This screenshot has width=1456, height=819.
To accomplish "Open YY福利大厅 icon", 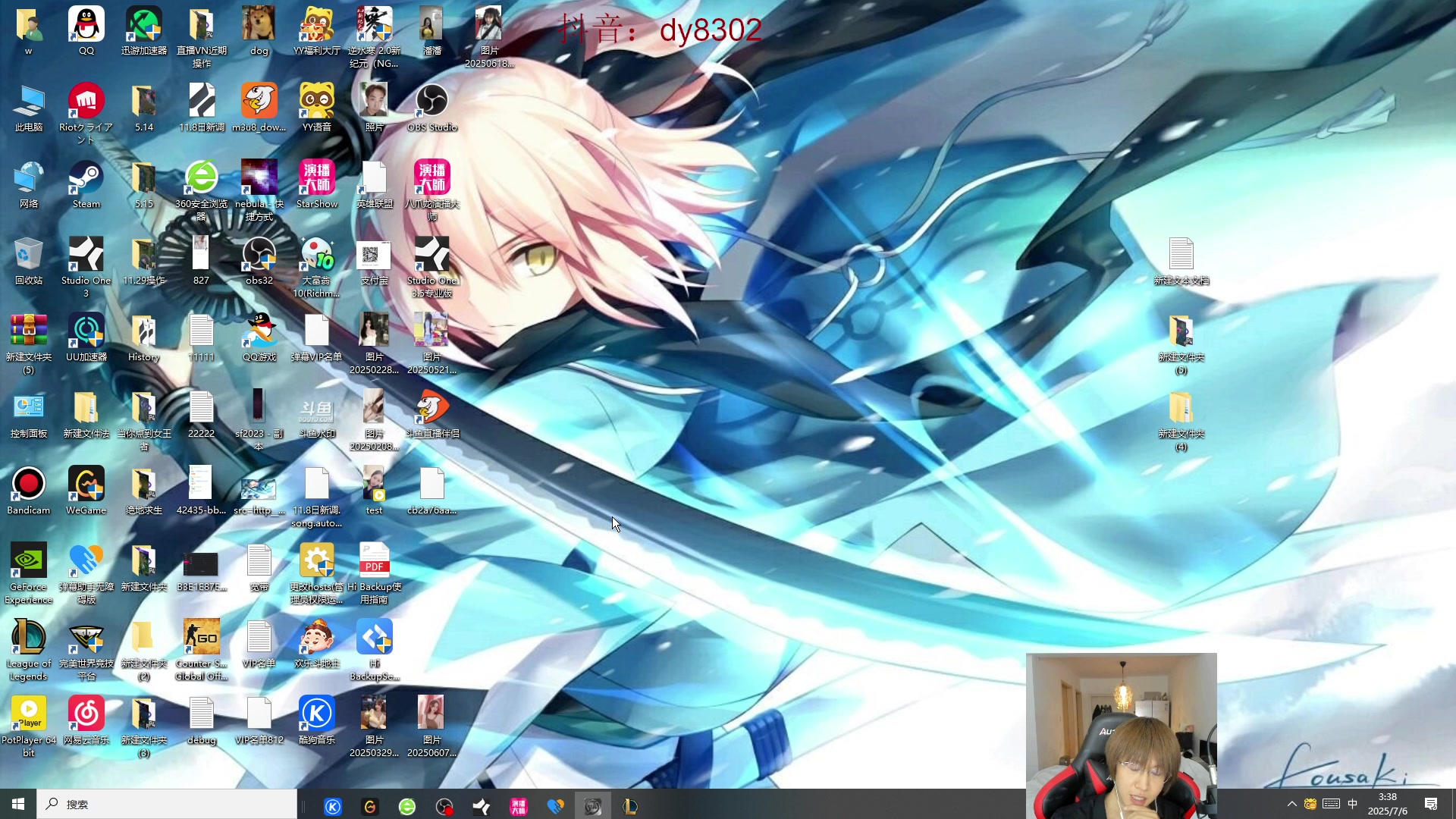I will 317,24.
